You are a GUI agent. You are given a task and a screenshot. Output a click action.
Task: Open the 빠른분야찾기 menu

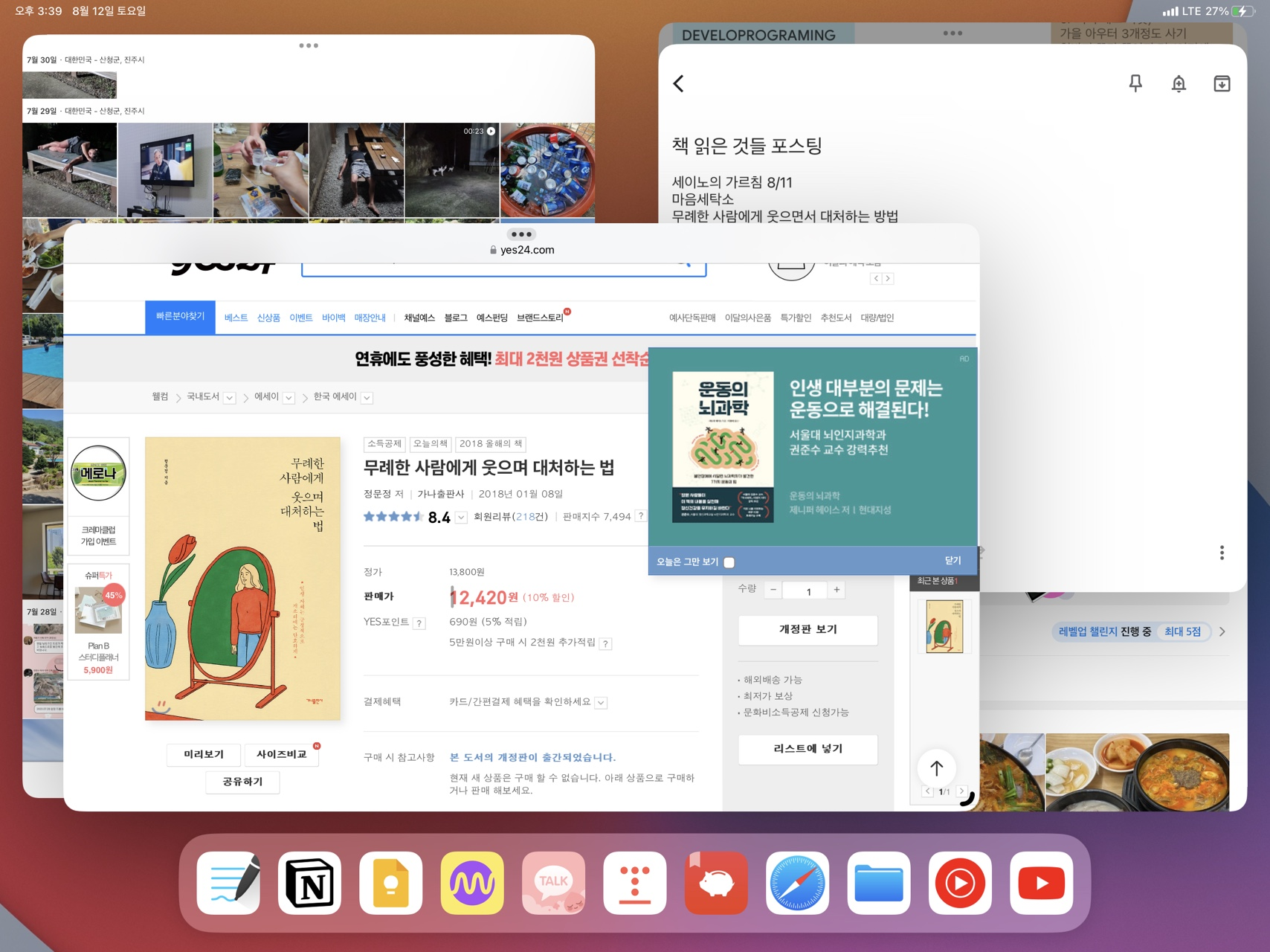point(180,318)
